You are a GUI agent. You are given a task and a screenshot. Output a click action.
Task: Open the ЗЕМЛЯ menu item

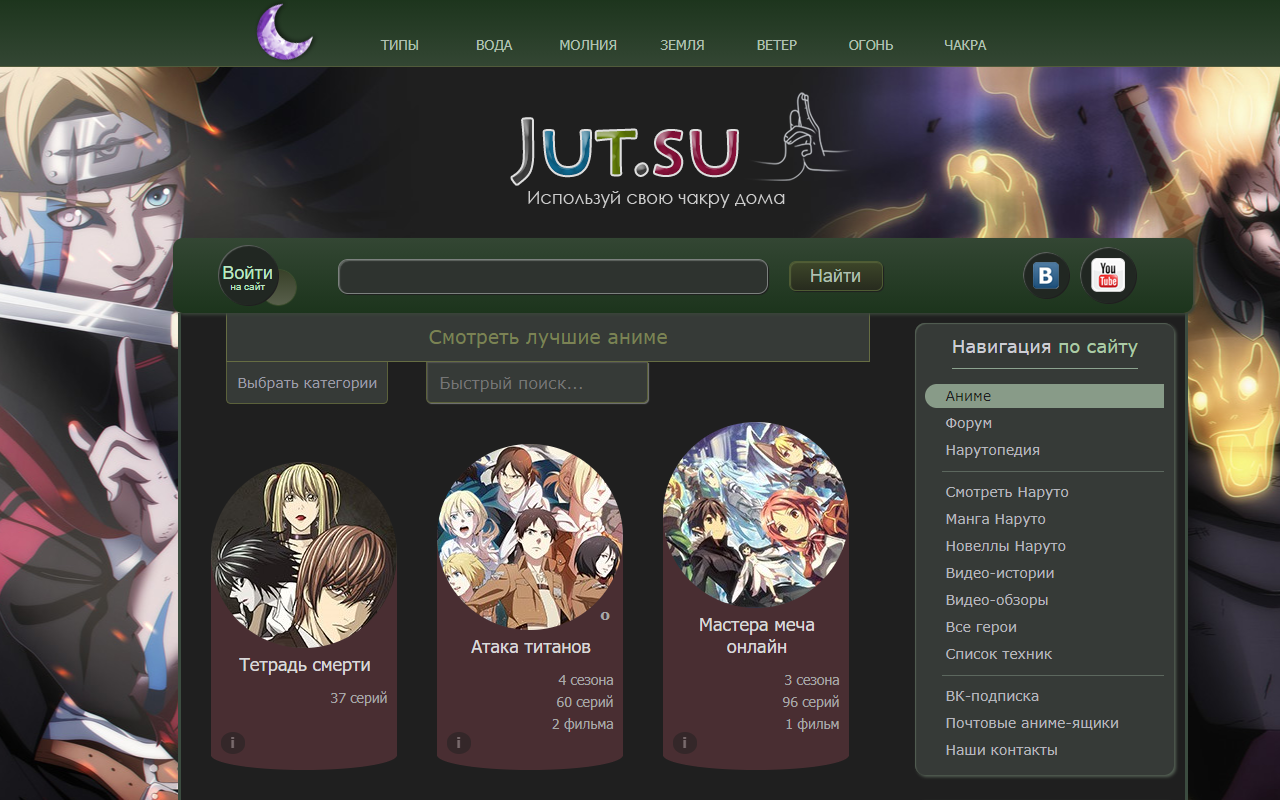click(x=682, y=45)
